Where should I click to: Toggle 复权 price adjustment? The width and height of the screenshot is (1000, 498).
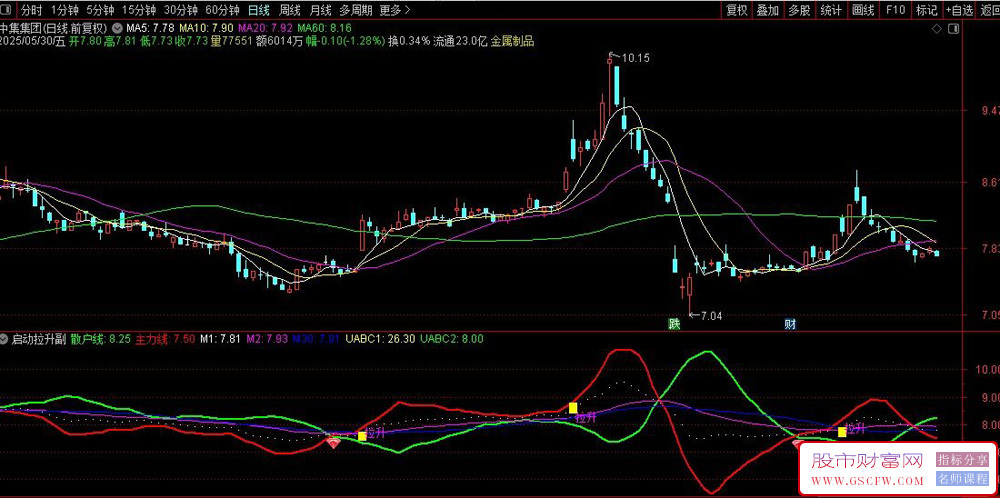point(737,10)
